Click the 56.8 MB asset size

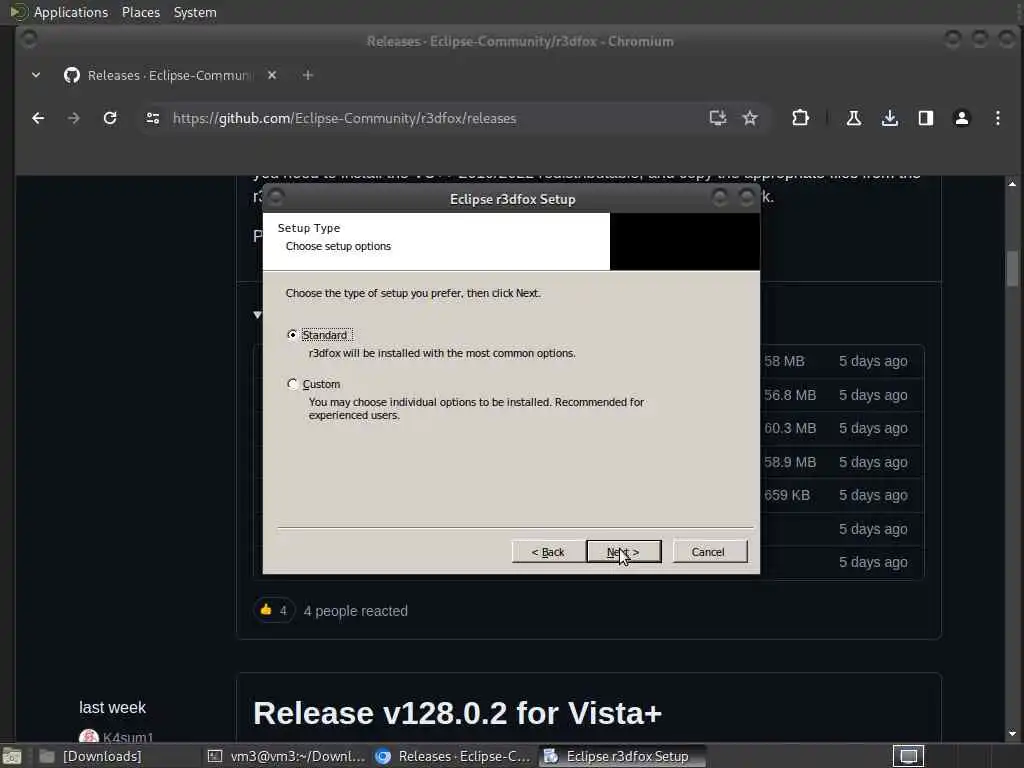[x=790, y=394]
